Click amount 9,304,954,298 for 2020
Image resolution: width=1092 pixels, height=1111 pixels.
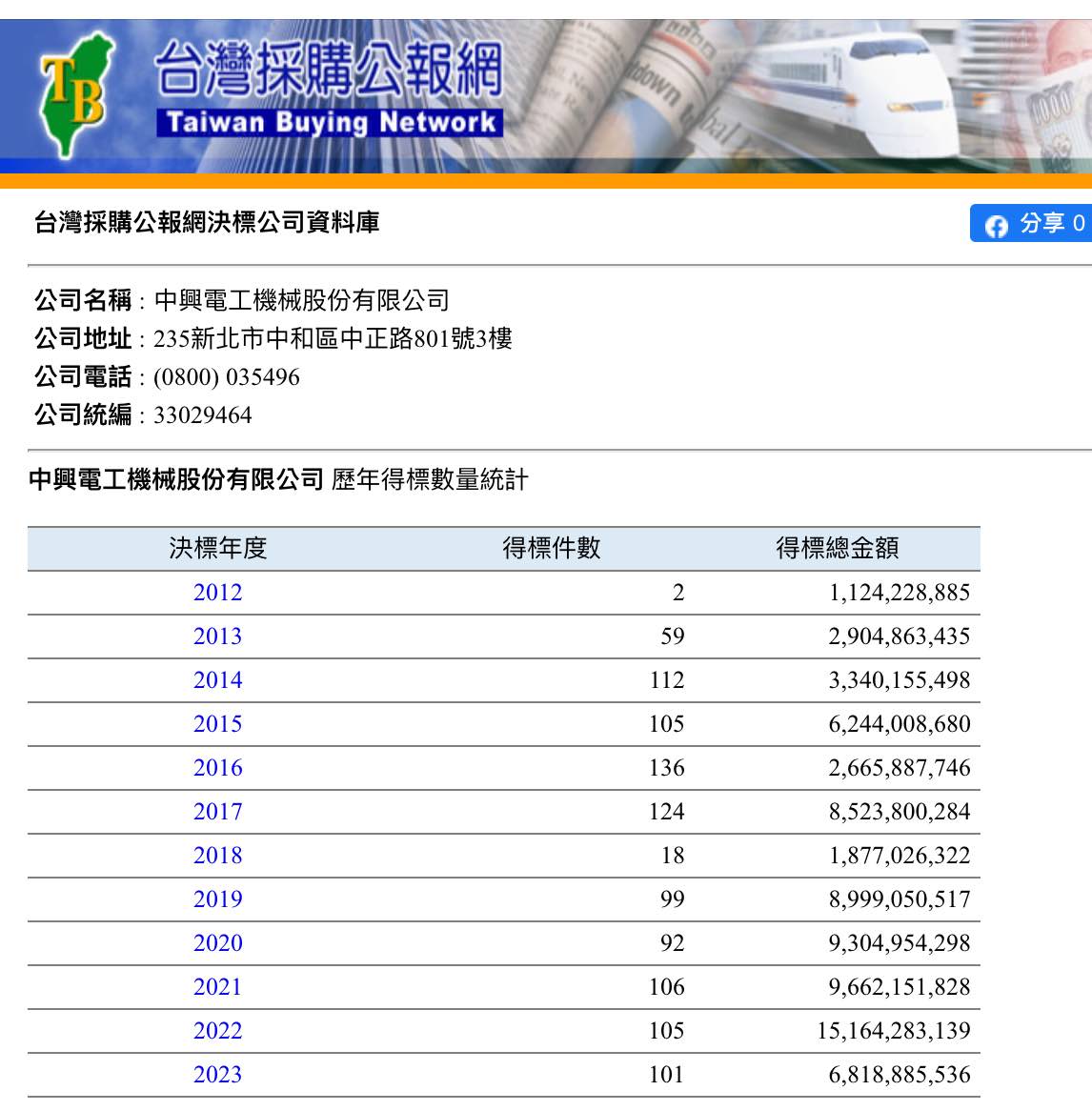(900, 944)
